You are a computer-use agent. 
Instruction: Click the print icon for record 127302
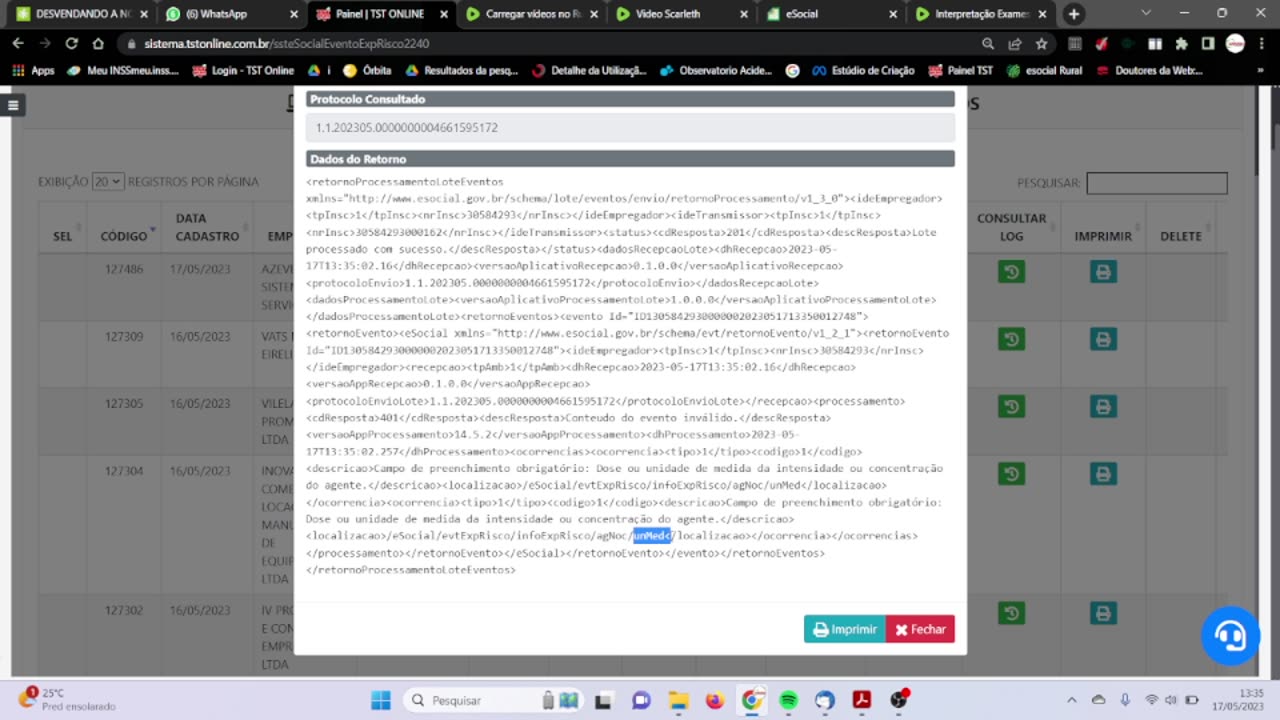pyautogui.click(x=1103, y=612)
